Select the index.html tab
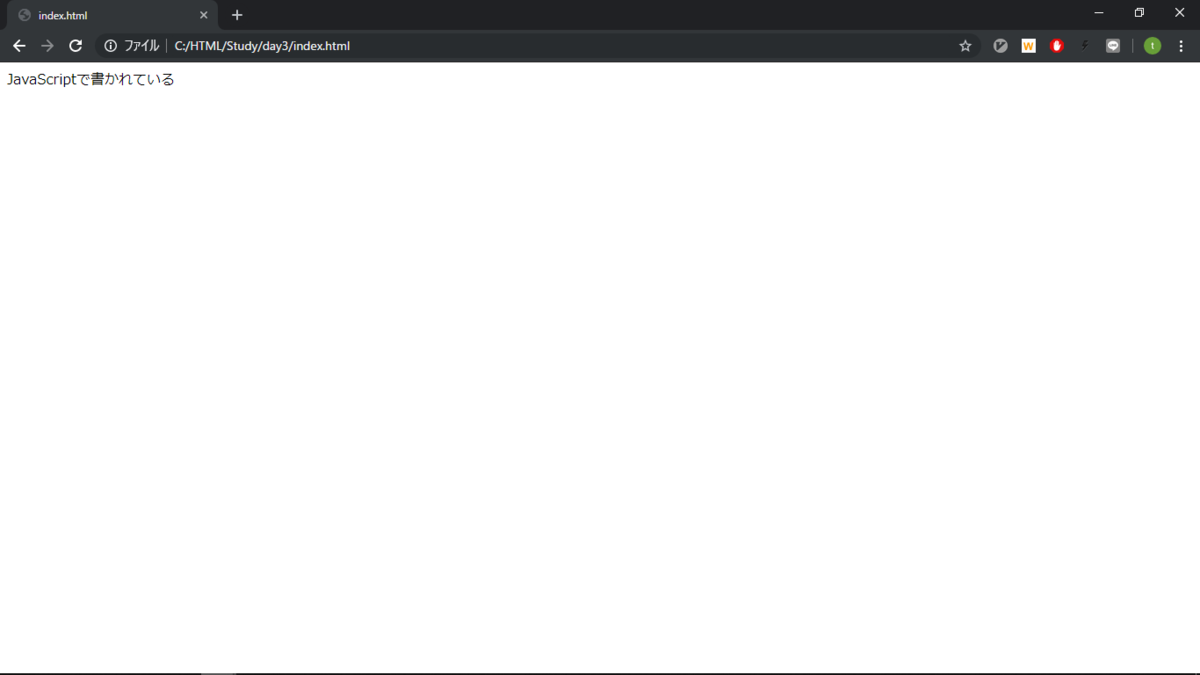The height and width of the screenshot is (675, 1200). point(112,15)
